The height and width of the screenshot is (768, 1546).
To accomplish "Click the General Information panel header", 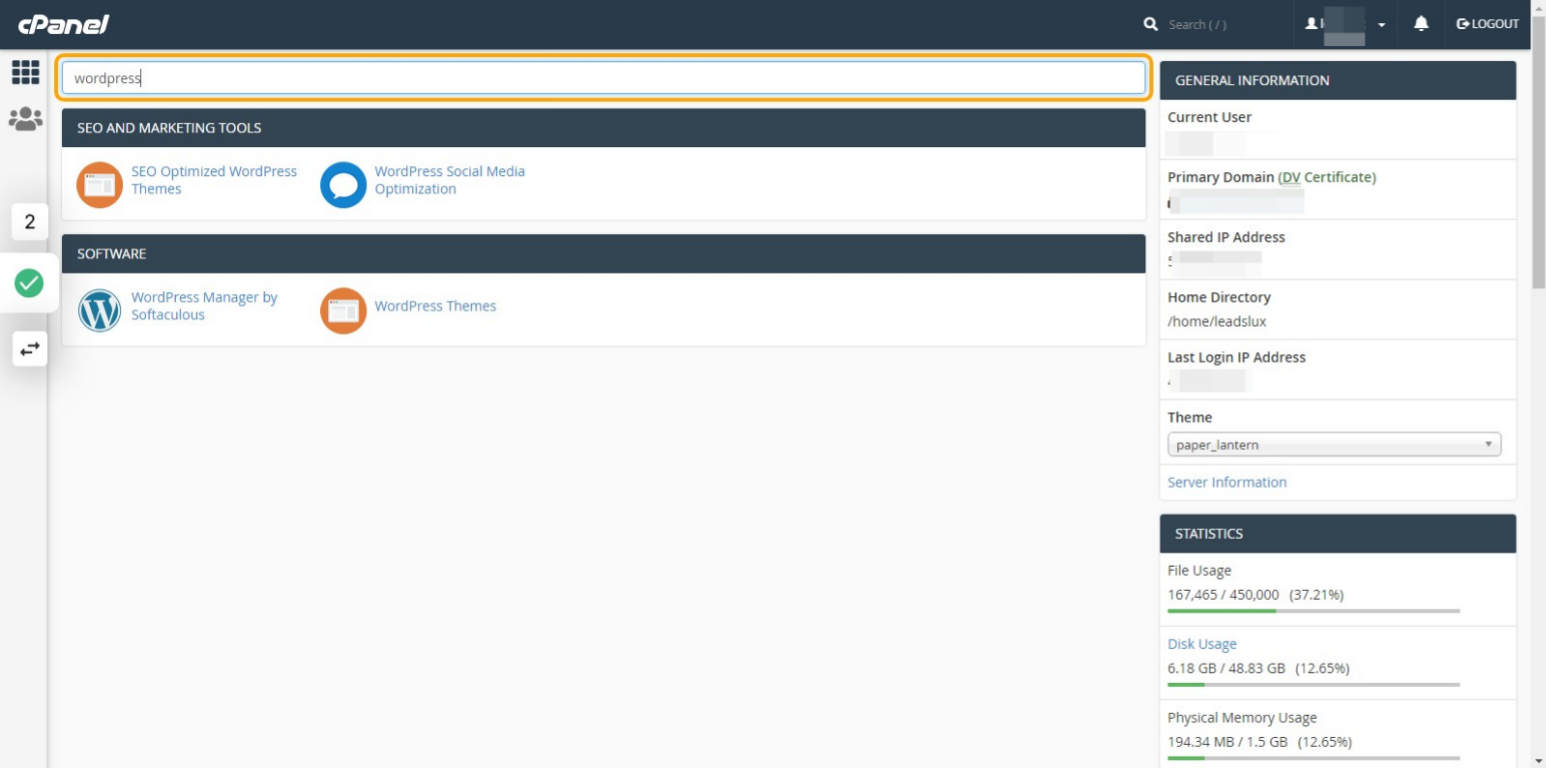I will (1338, 80).
